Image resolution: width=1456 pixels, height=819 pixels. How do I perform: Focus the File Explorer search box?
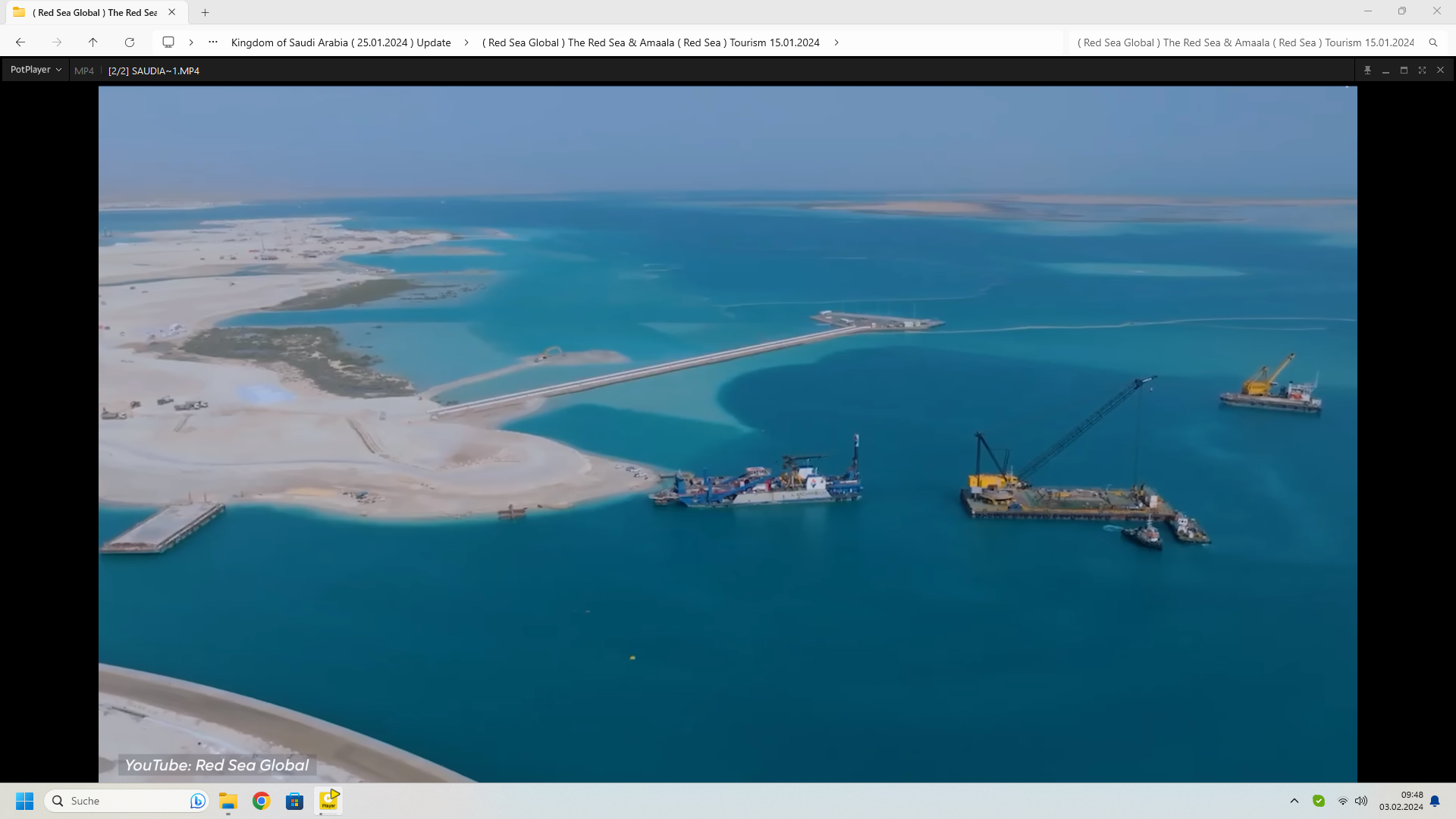pos(1245,42)
